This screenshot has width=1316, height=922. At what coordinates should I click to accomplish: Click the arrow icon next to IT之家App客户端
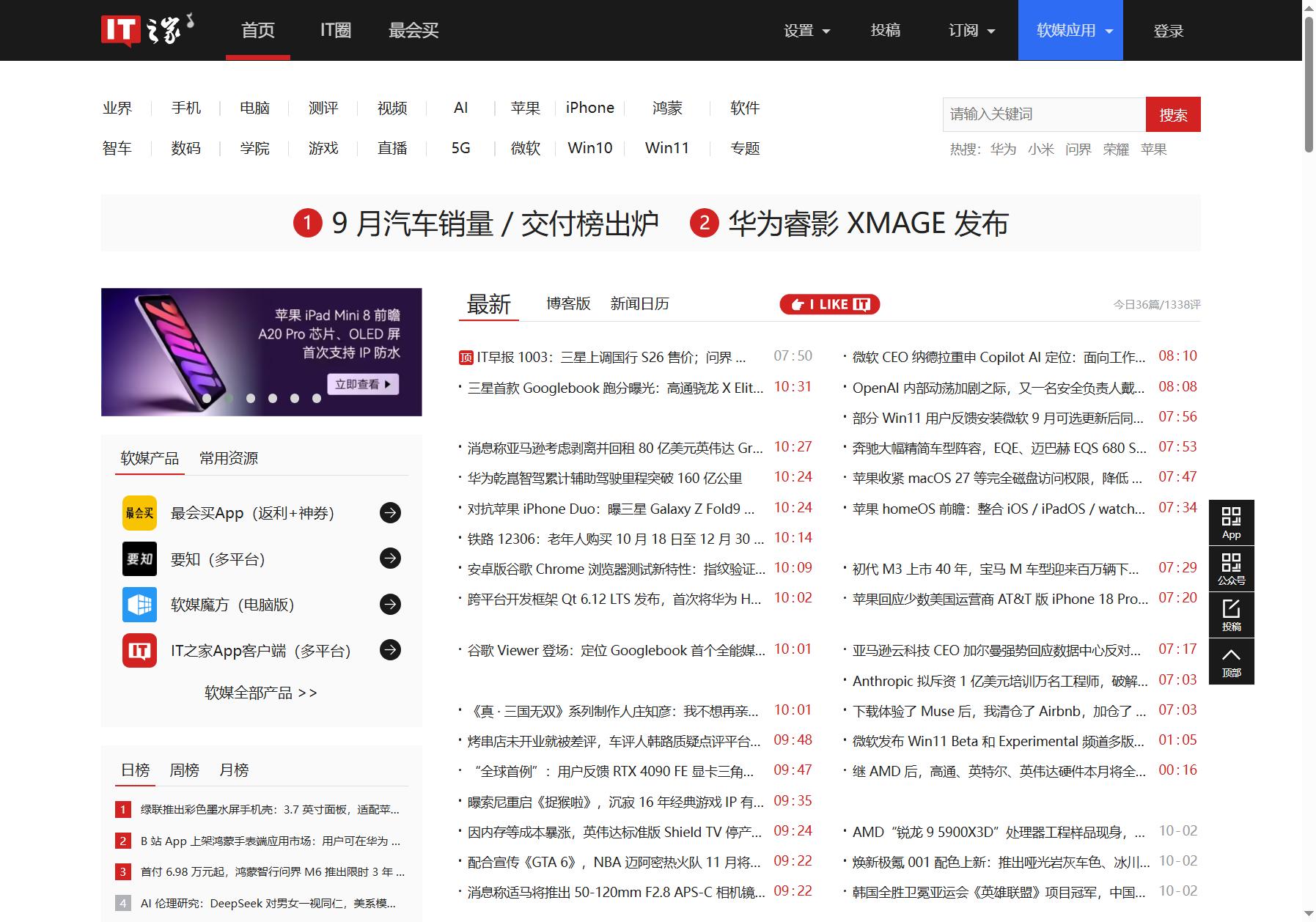390,649
